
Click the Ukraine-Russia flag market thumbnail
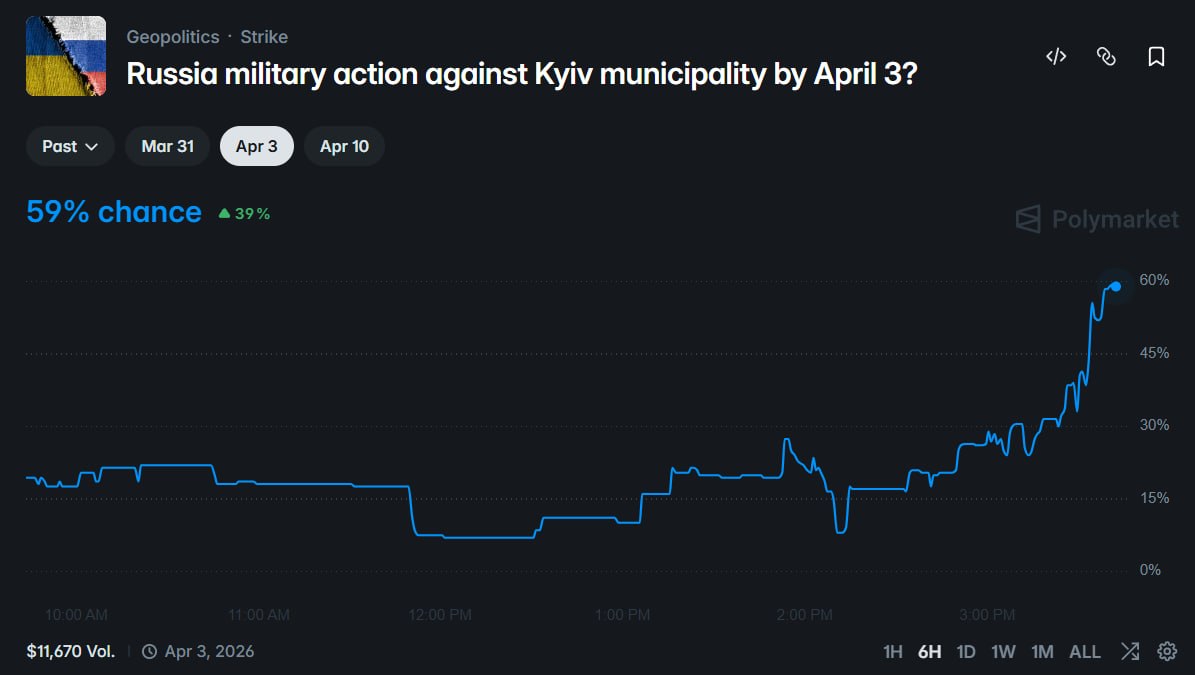(66, 56)
